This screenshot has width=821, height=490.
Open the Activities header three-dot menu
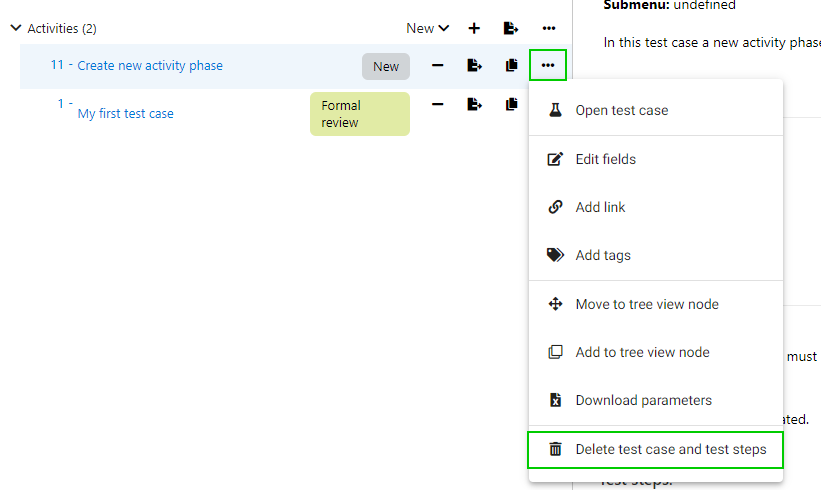(x=549, y=28)
